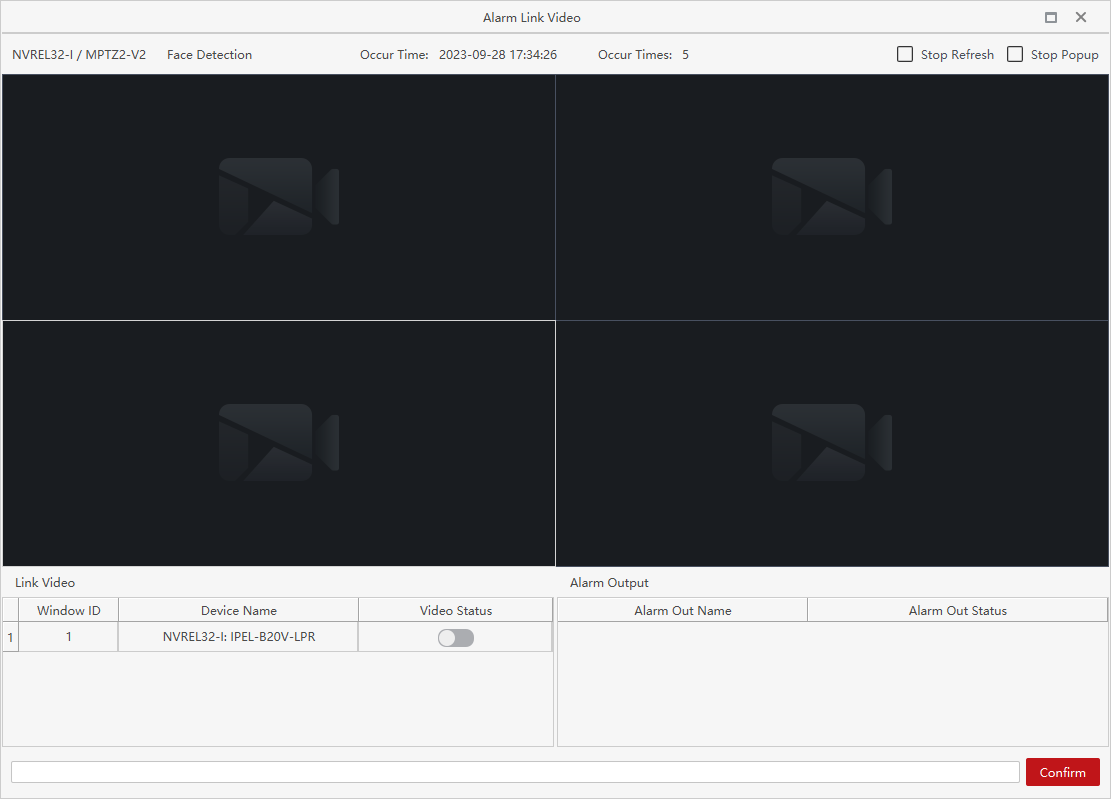The image size is (1111, 799).
Task: Enable the Stop Refresh checkbox
Action: point(905,54)
